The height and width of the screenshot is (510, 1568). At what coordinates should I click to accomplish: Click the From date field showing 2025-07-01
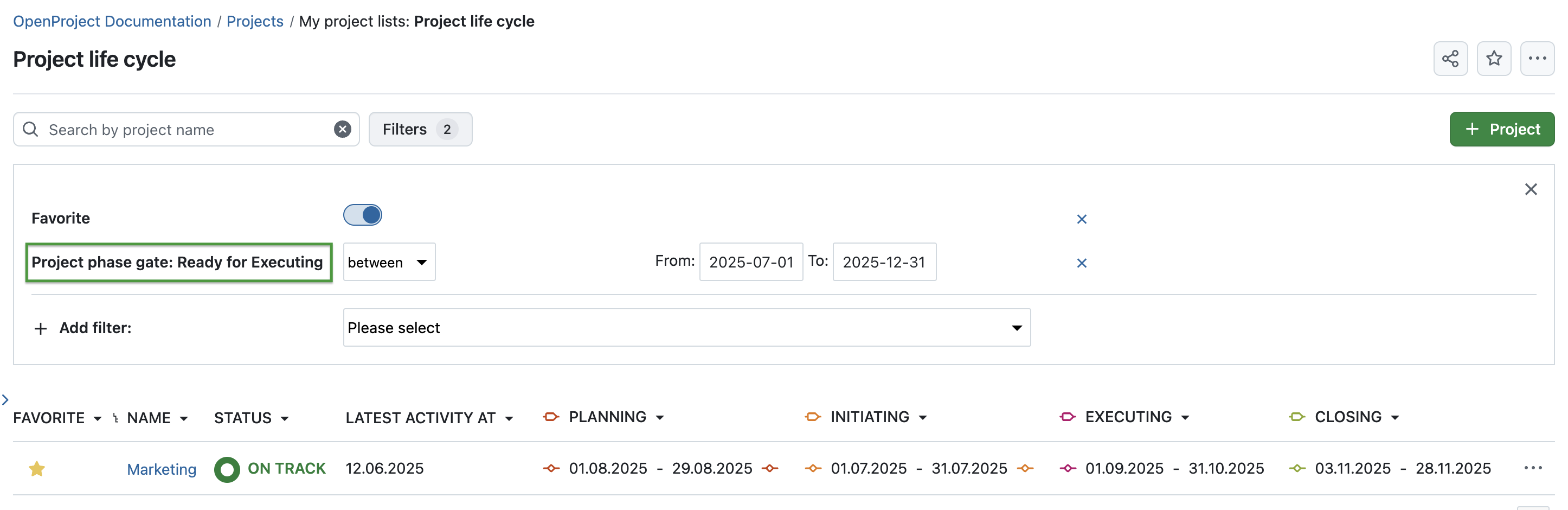point(750,262)
